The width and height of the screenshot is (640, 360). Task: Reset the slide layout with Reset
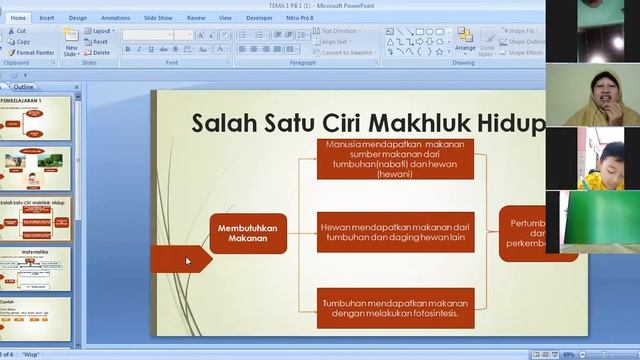(x=96, y=42)
